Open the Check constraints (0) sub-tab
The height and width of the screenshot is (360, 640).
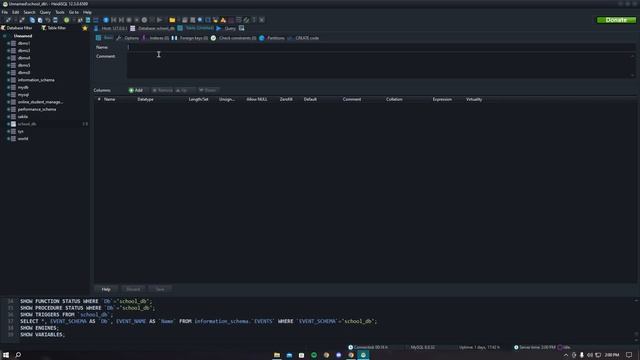(x=234, y=38)
